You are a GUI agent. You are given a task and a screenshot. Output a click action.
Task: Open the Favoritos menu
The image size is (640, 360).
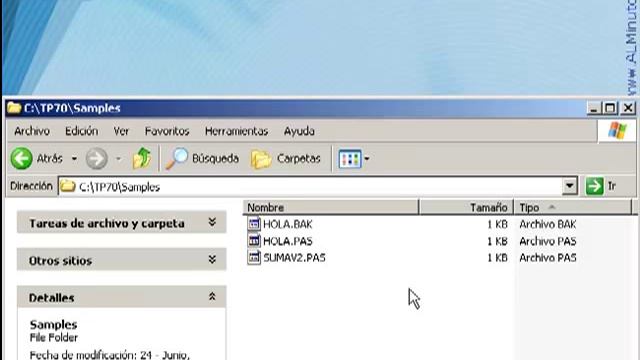click(167, 131)
